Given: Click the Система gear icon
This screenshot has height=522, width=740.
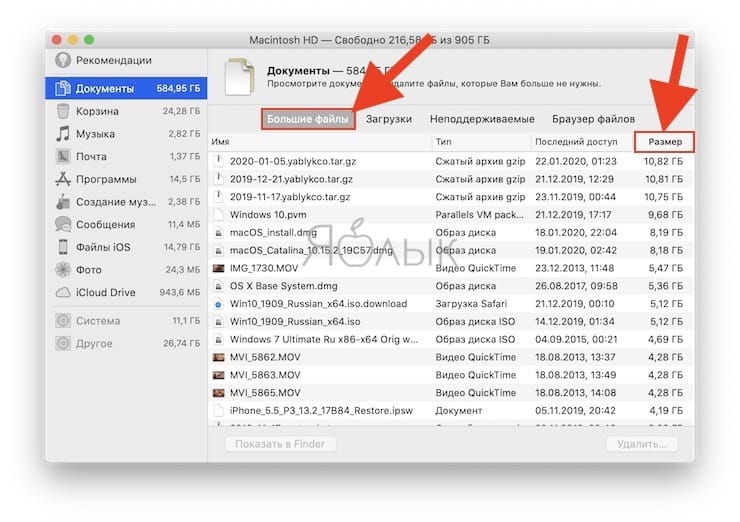Looking at the screenshot, I should pos(63,320).
